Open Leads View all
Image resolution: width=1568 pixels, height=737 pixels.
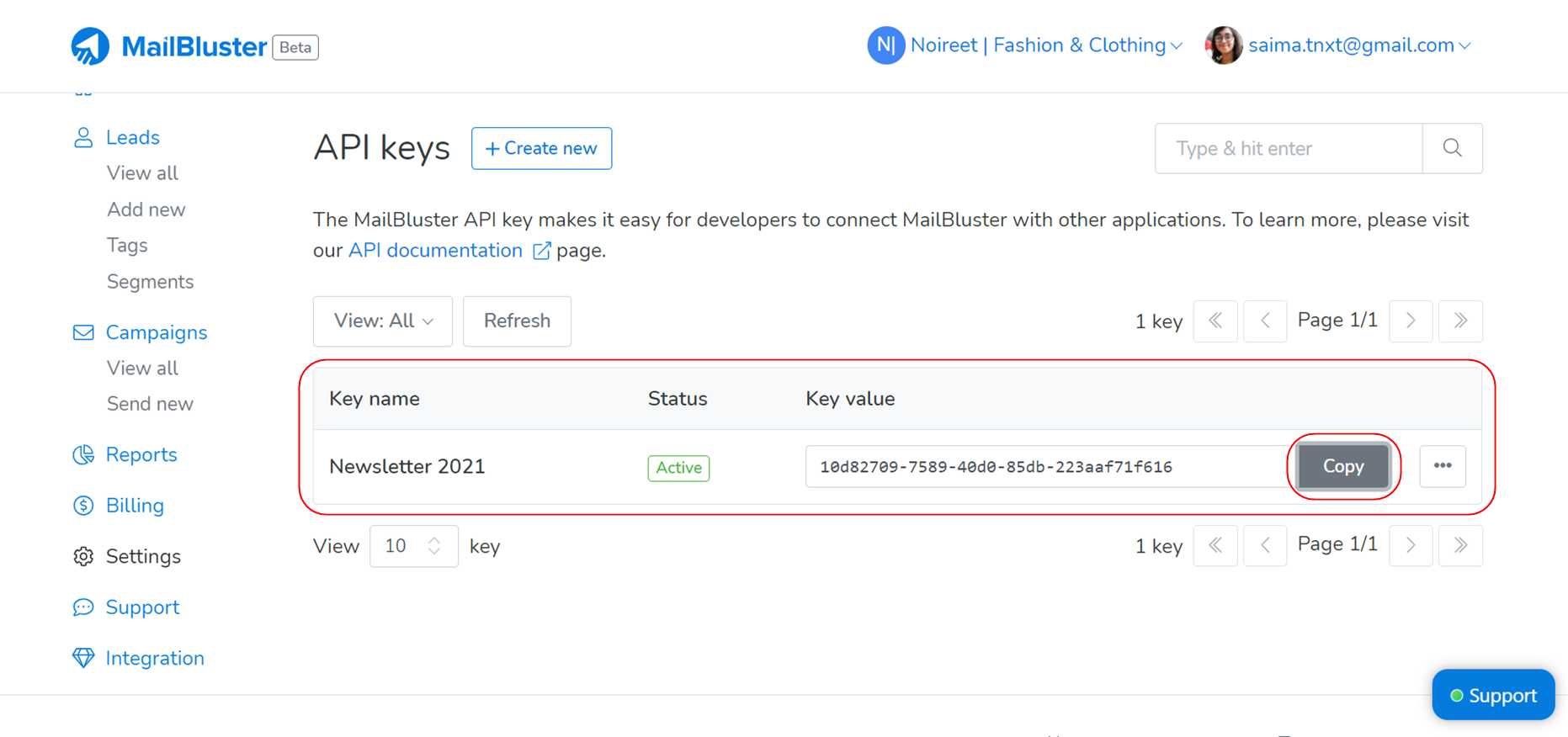coord(142,173)
